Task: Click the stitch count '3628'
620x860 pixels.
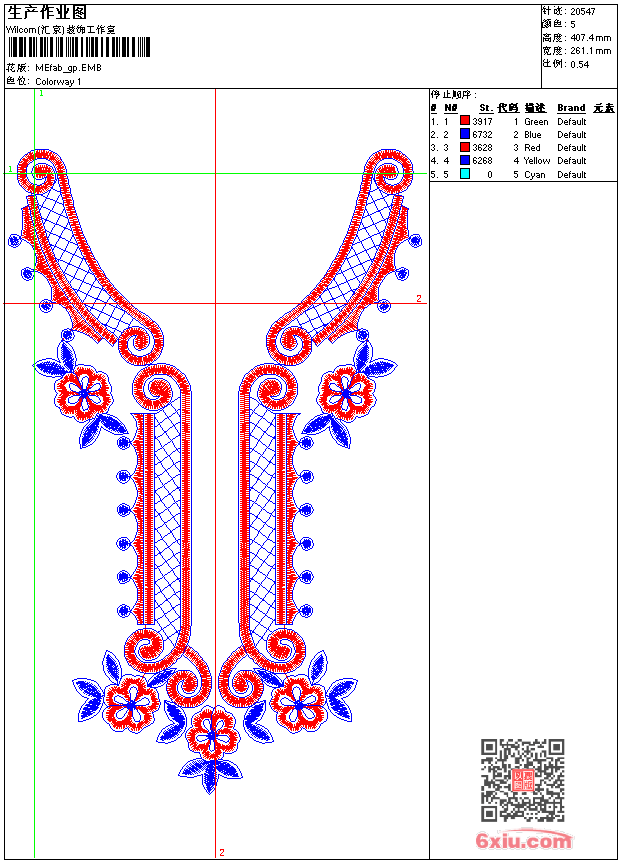Action: 482,148
